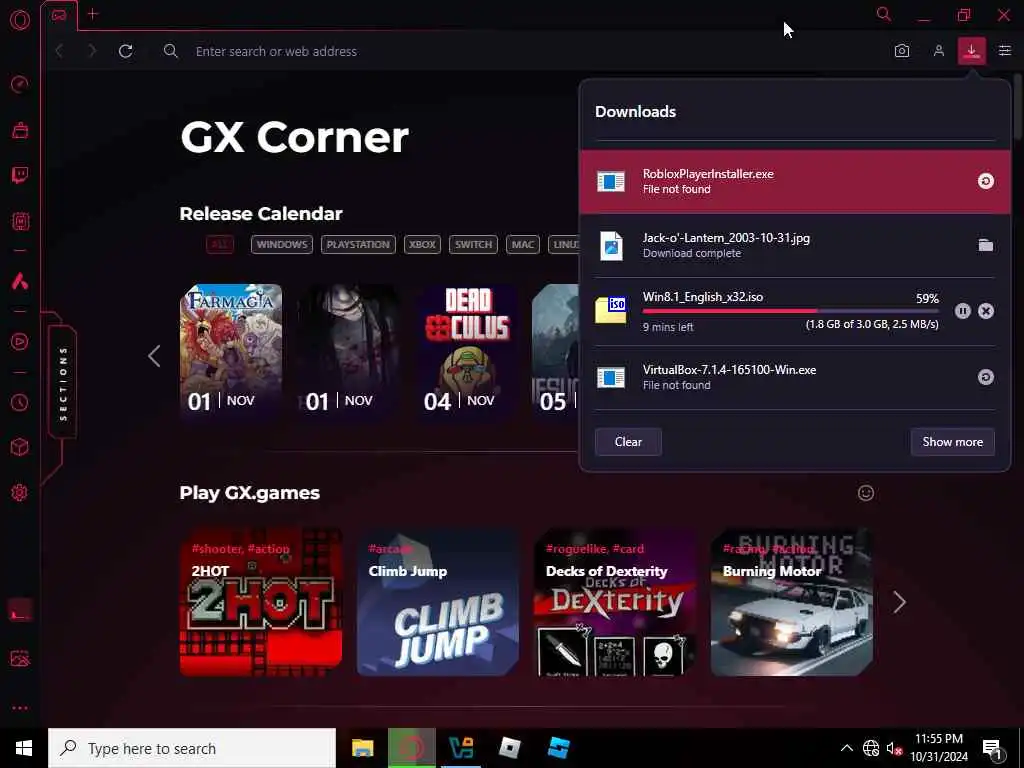Filter release calendar by MAC

pos(522,244)
